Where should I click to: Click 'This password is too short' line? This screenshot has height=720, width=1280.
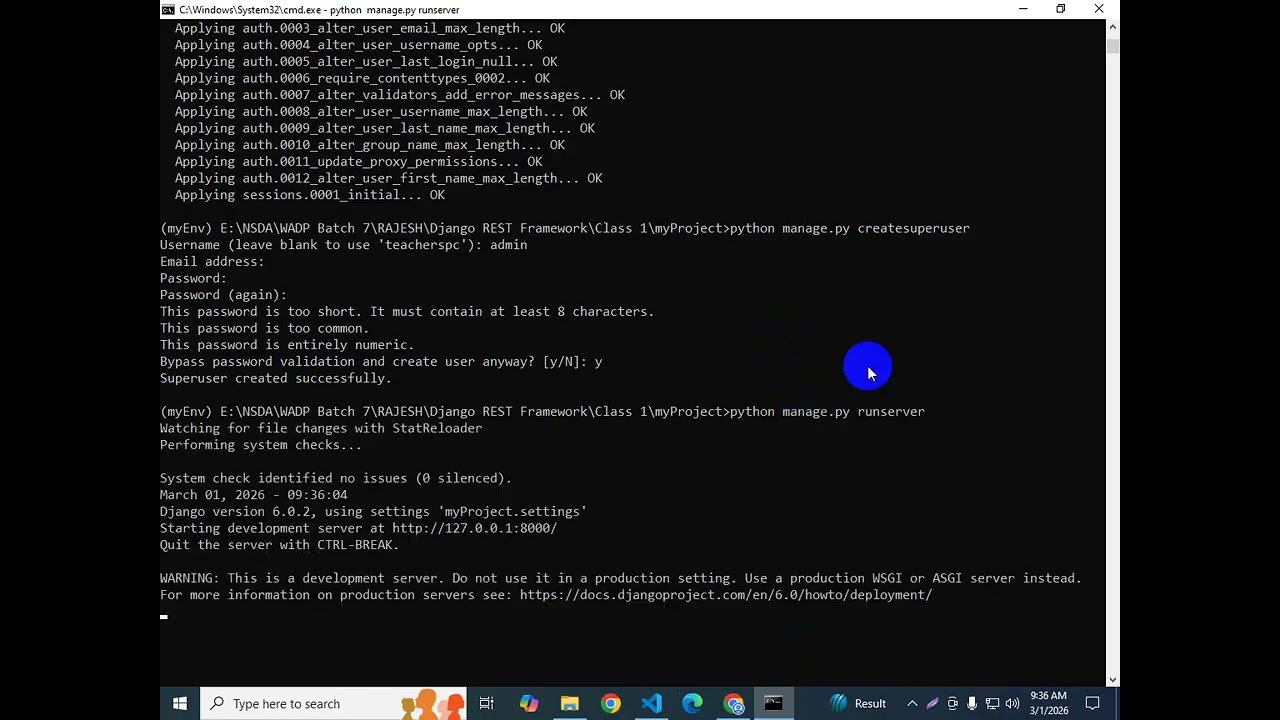(407, 311)
